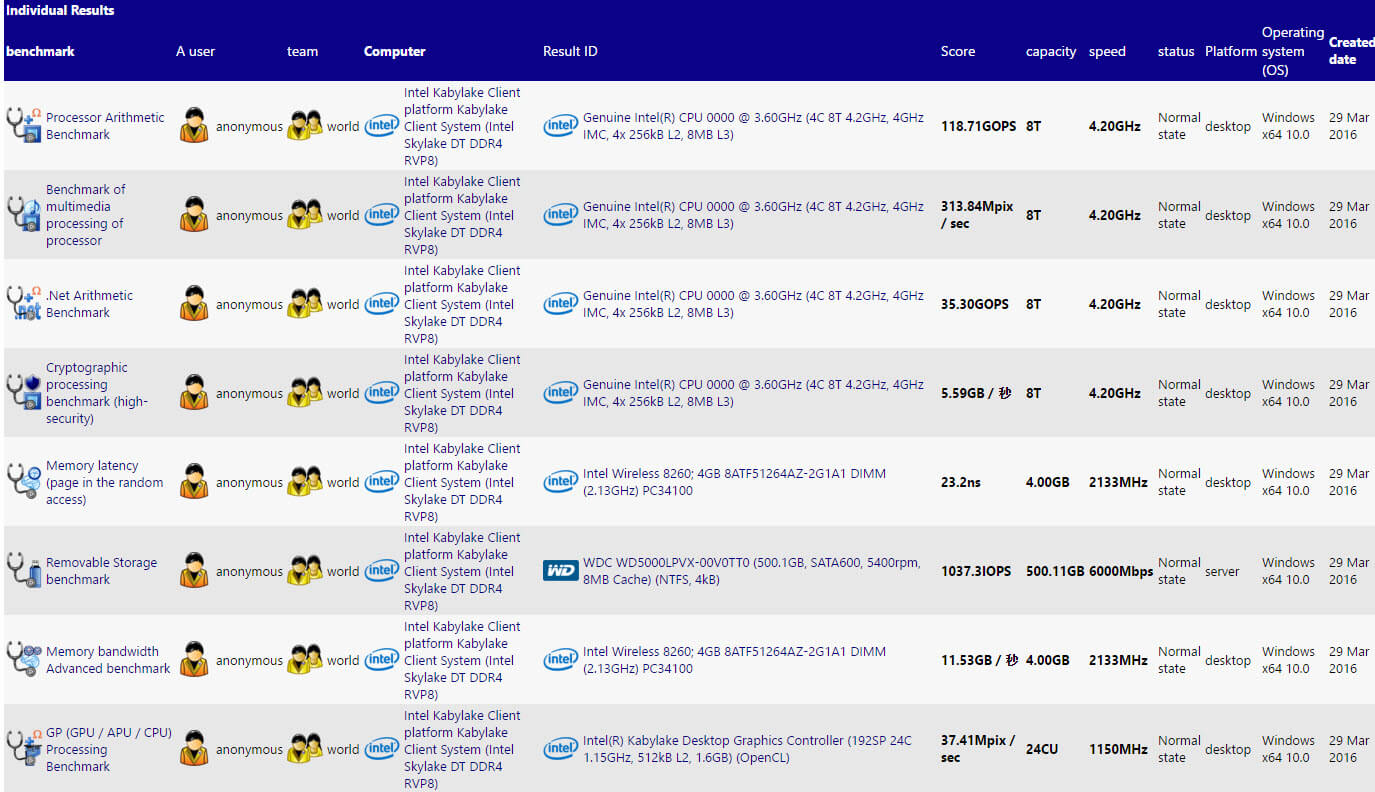Click the anonymous user avatar in Processor Arithmetic row

click(194, 126)
